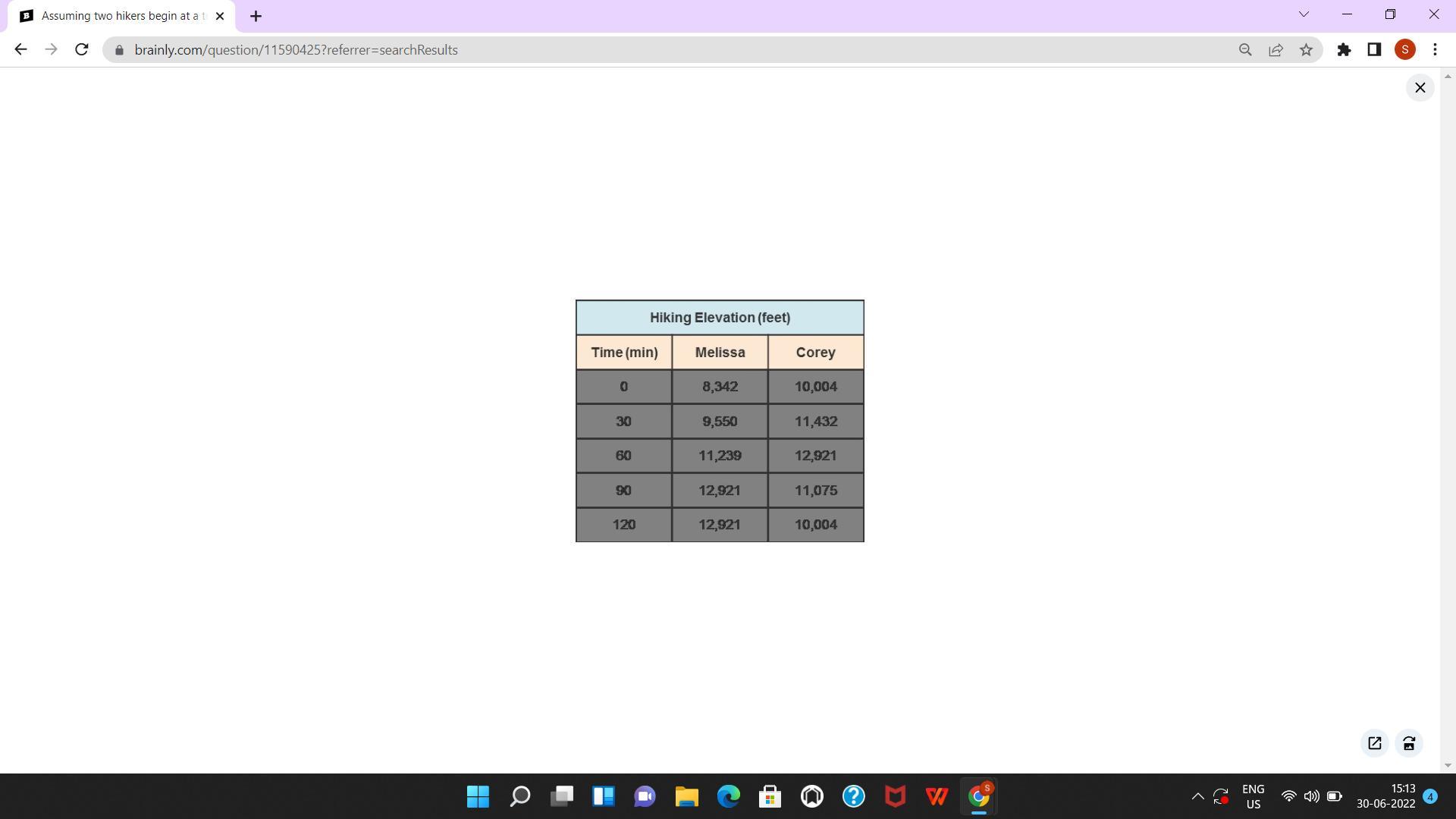Bookmark this page with star icon

[1306, 50]
